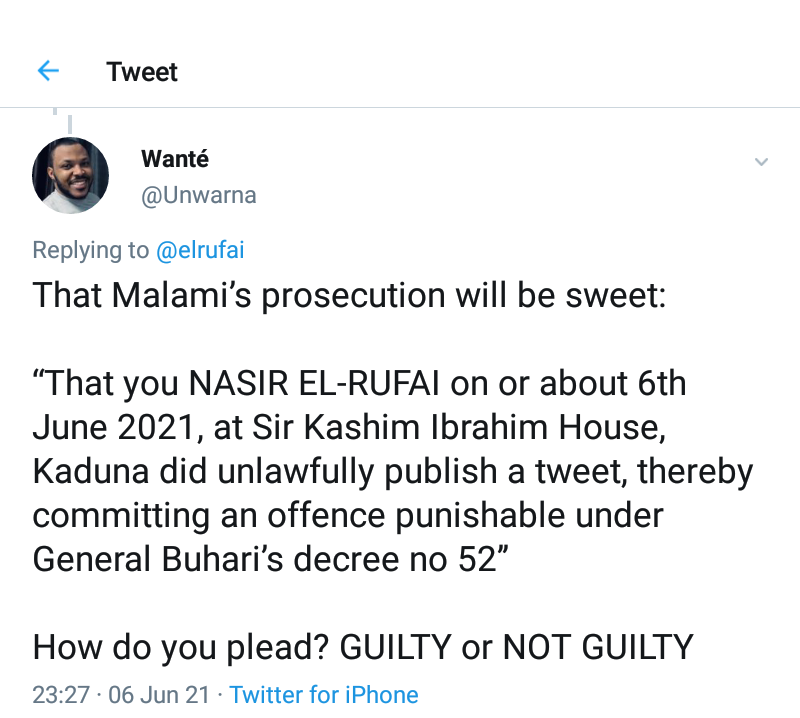Click the words NOT GUILTY
The height and width of the screenshot is (718, 800).
[x=597, y=647]
